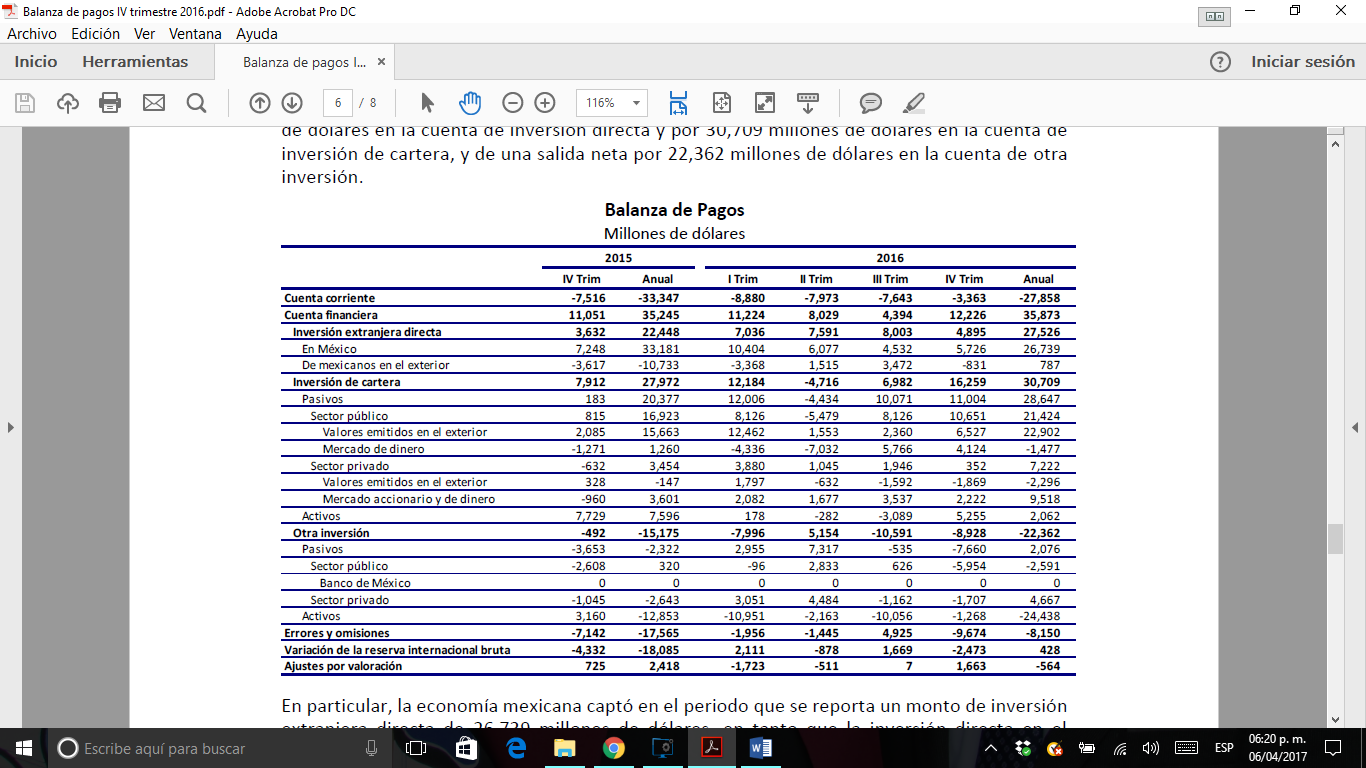Click the scrollbar up arrow
Image resolution: width=1366 pixels, height=768 pixels.
[1335, 144]
